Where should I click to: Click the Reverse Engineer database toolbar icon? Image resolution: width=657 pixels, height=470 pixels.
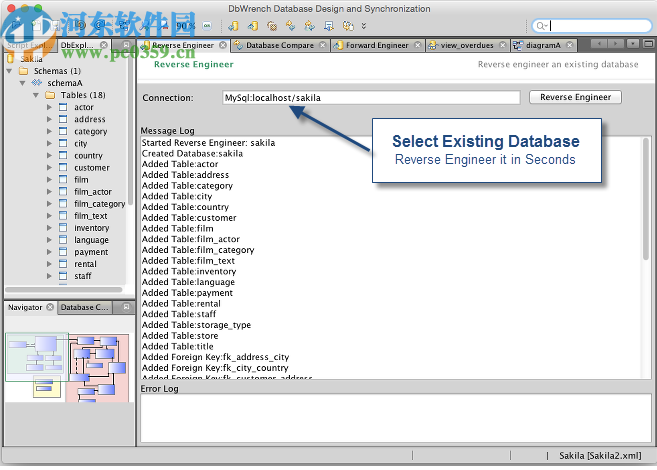point(233,26)
